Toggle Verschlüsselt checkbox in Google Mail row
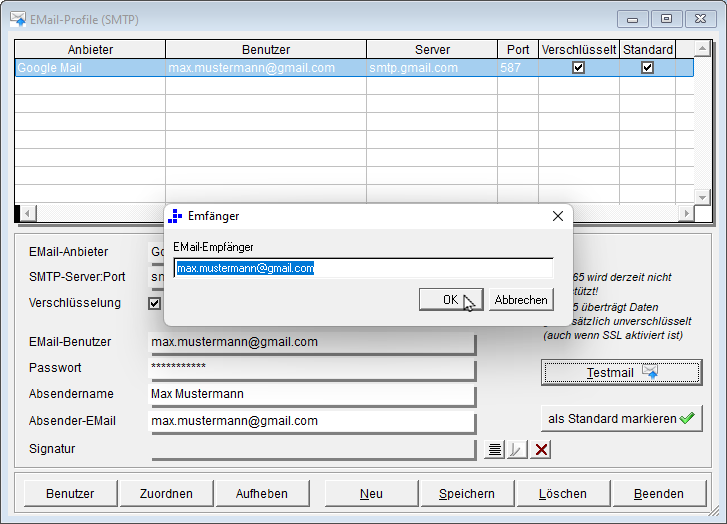727x524 pixels. pyautogui.click(x=578, y=68)
